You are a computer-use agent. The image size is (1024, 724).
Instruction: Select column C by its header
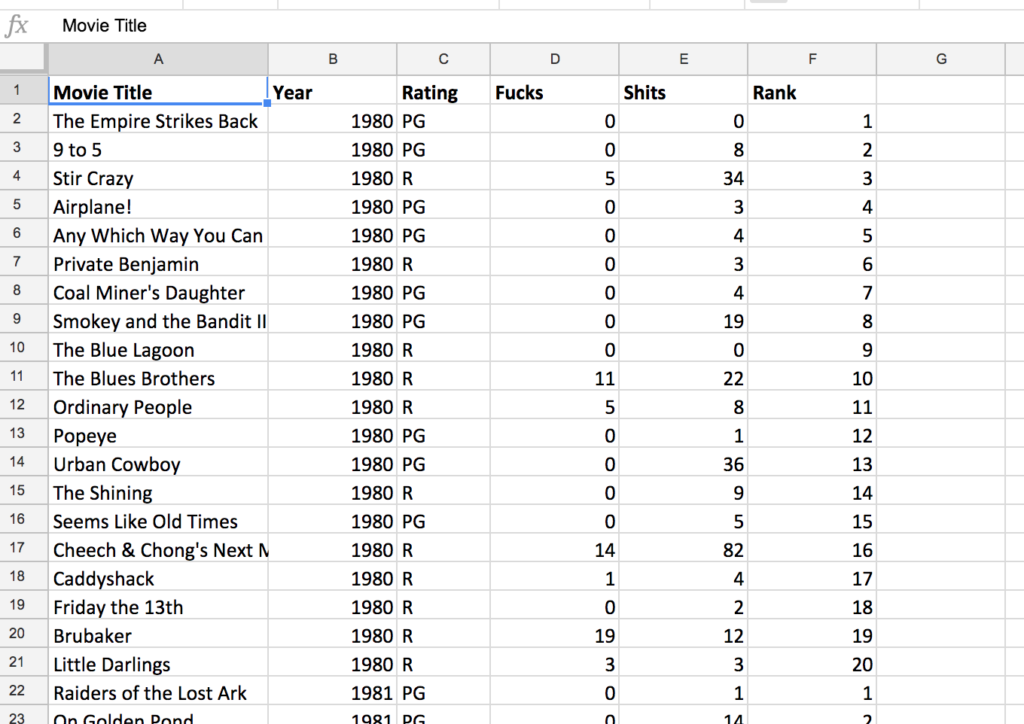pyautogui.click(x=443, y=59)
